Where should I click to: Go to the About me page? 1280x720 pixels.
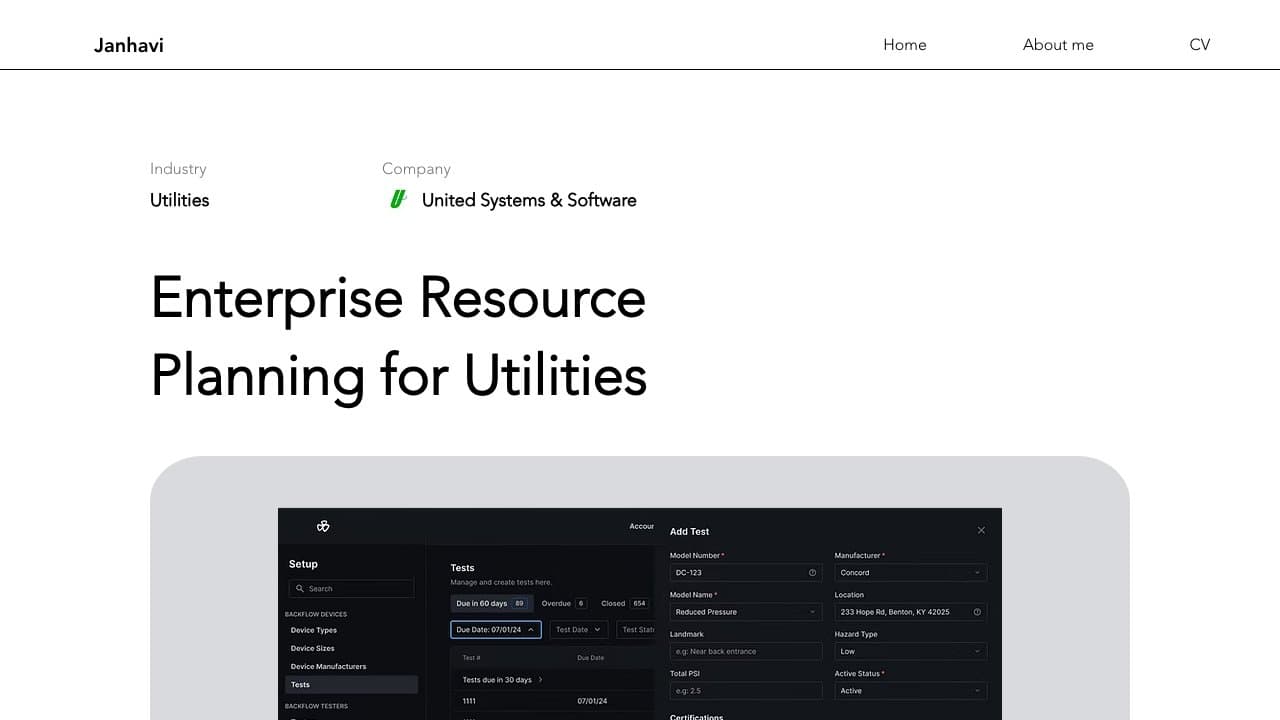1058,45
